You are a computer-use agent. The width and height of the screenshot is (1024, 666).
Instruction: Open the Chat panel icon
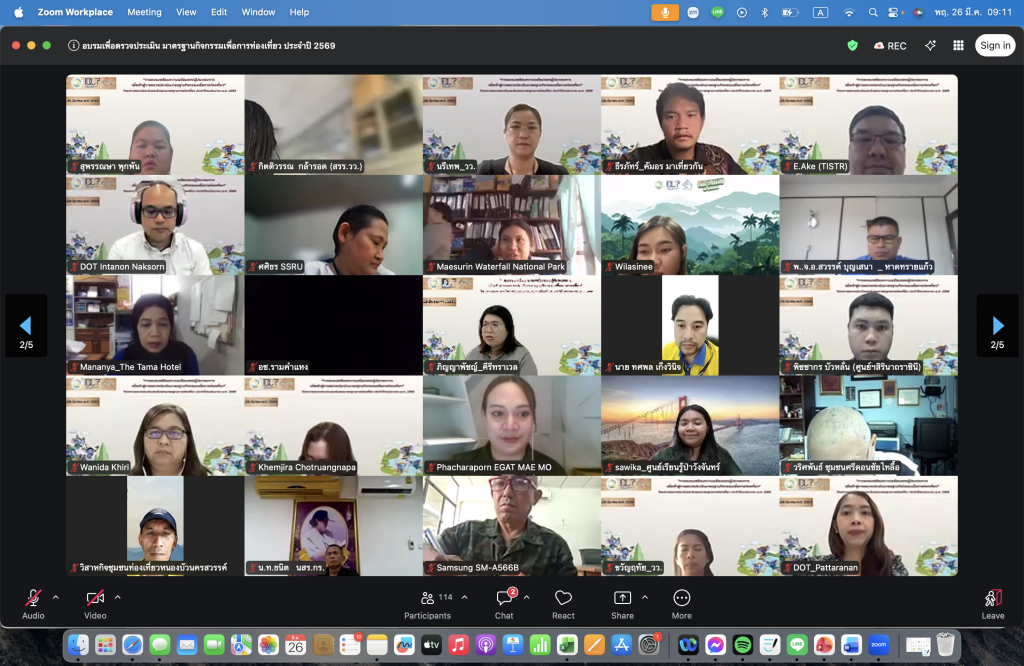pyautogui.click(x=504, y=598)
